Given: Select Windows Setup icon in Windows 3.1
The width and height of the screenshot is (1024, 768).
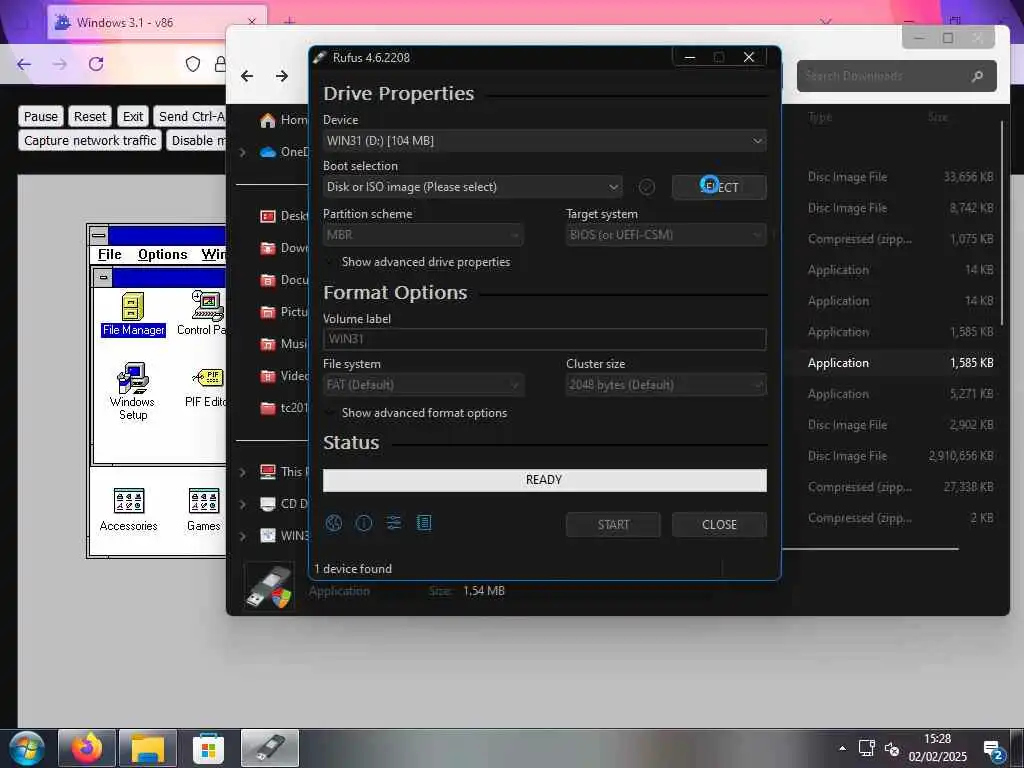Looking at the screenshot, I should point(133,392).
